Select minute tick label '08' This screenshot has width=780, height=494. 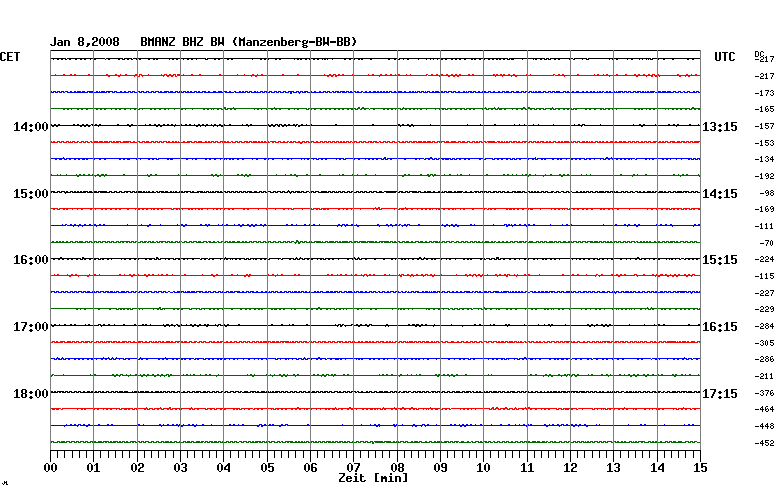[397, 468]
